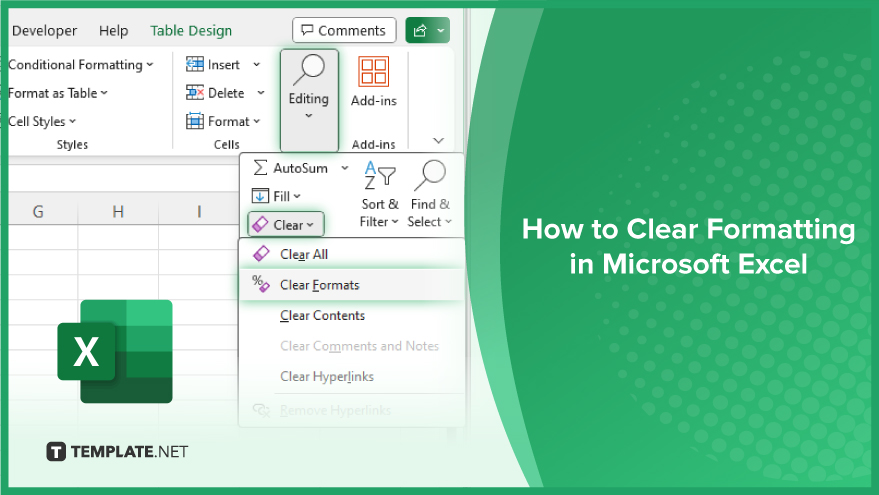Screen dimensions: 879x495
Task: Click the Comments speech bubble icon
Action: tap(307, 30)
